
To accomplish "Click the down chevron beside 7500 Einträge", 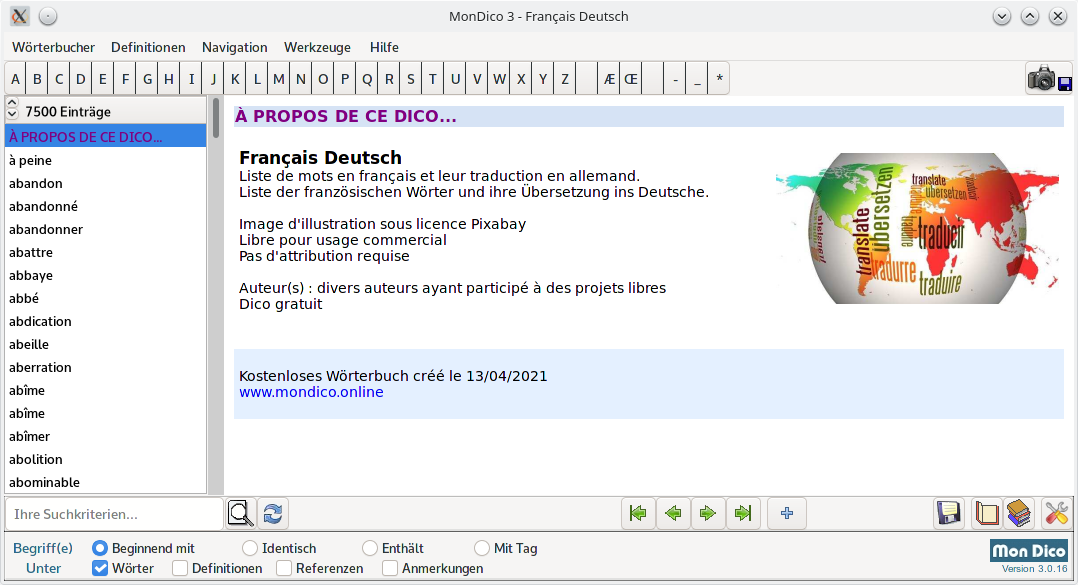I will click(12, 113).
